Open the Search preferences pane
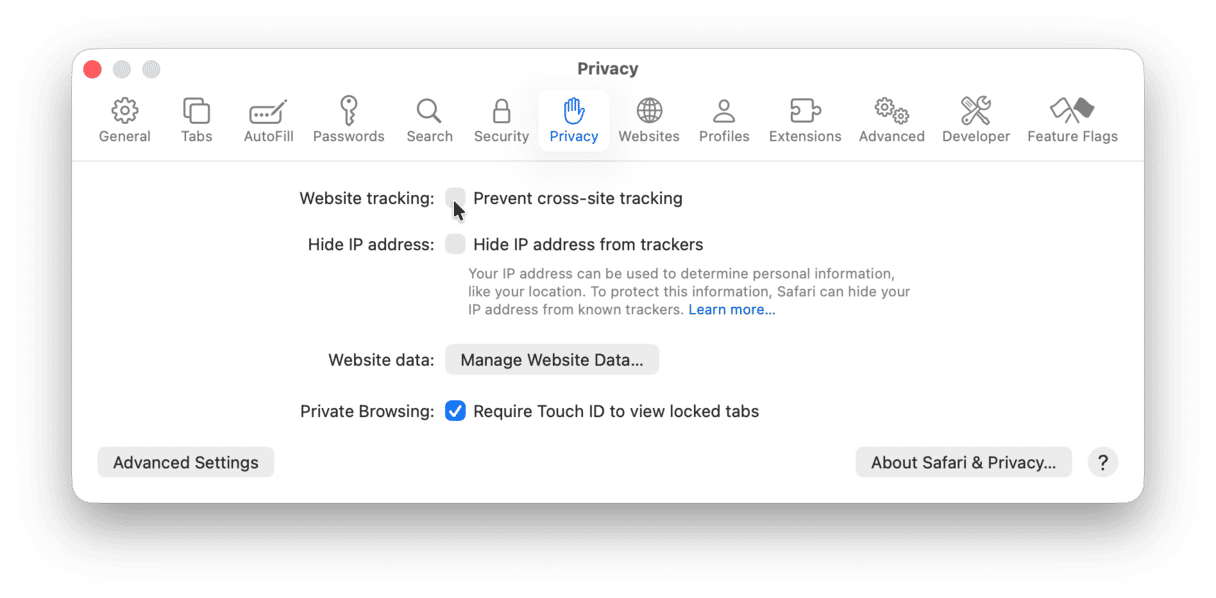This screenshot has height=598, width=1216. (x=429, y=120)
